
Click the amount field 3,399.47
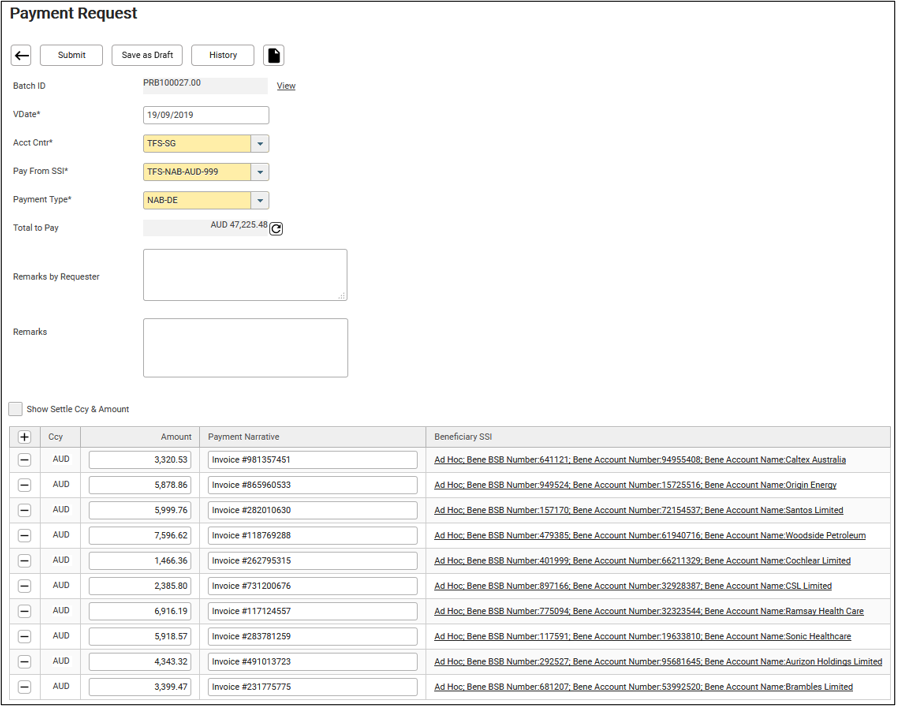140,686
